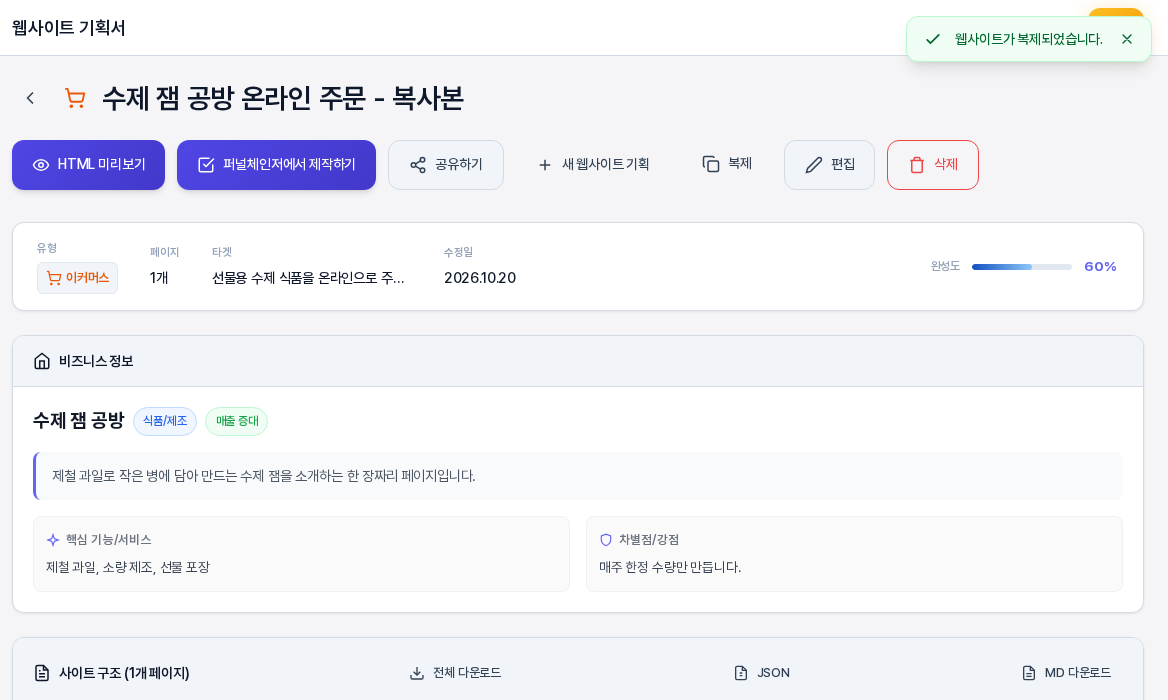Click the 공유하기 share button
The image size is (1168, 700).
[x=446, y=165]
